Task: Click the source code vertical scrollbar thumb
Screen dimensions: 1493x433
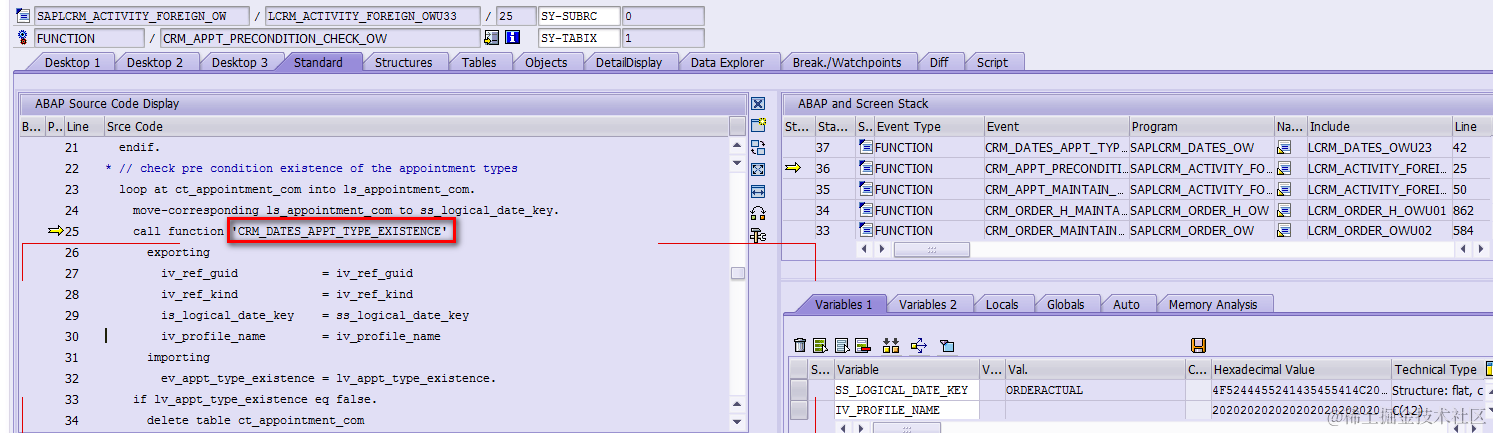Action: click(x=737, y=274)
